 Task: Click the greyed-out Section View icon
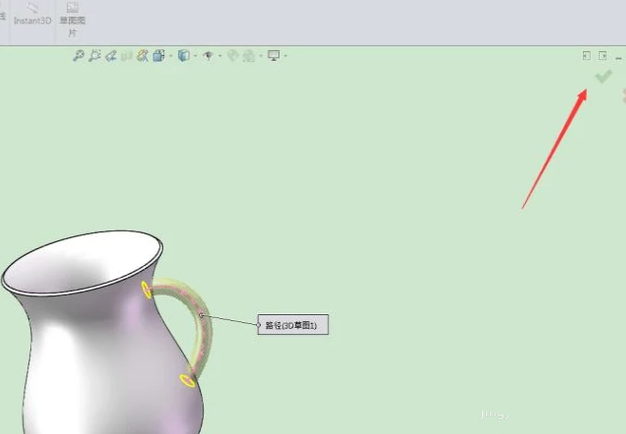pyautogui.click(x=127, y=55)
